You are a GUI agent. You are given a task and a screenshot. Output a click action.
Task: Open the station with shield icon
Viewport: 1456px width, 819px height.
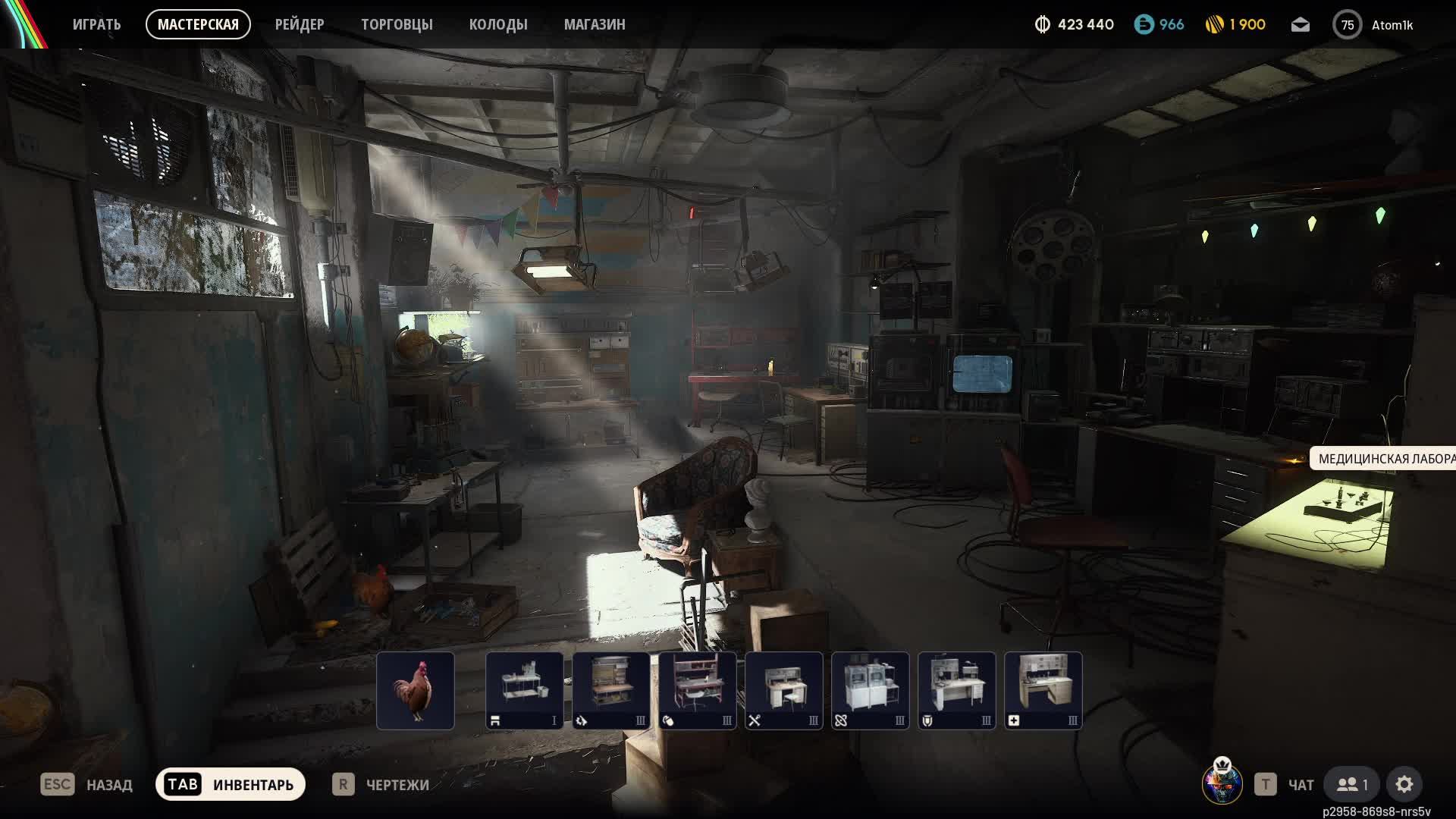[x=956, y=690]
